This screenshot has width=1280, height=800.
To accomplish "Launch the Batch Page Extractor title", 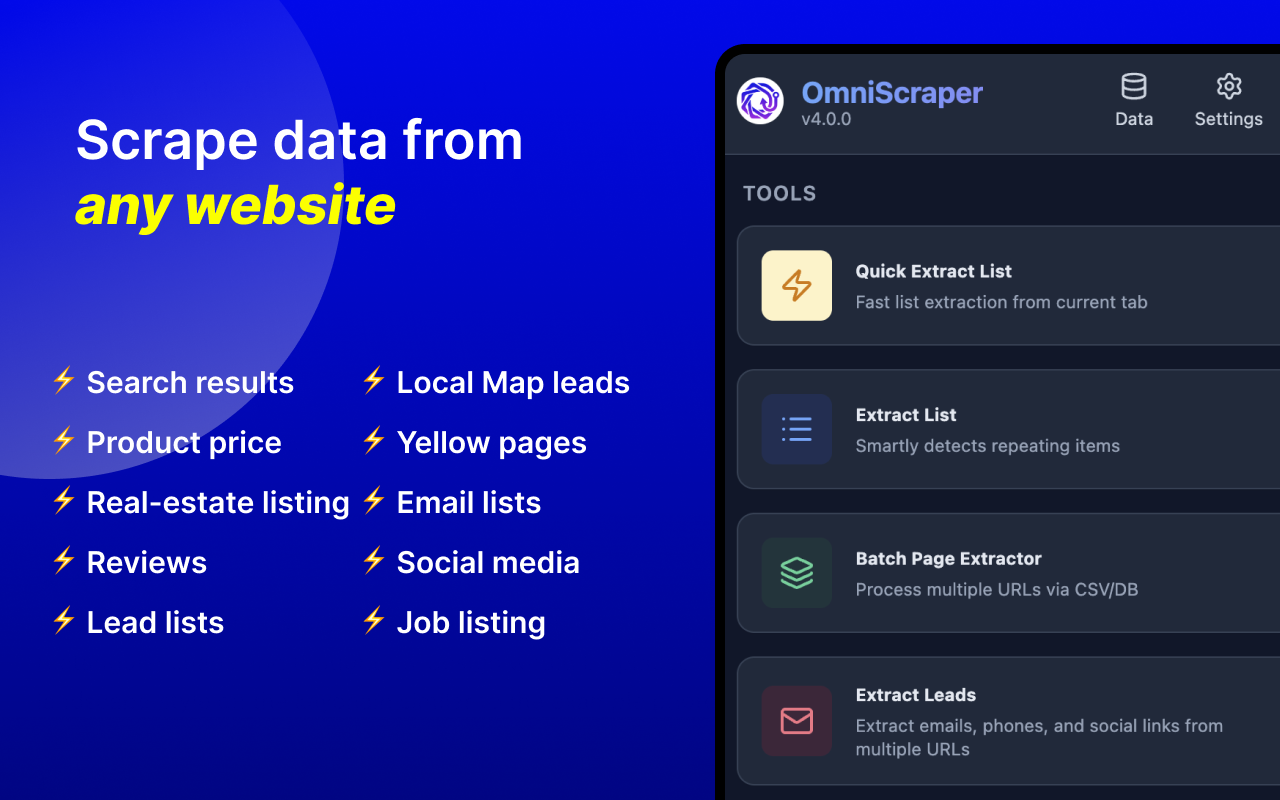I will click(x=949, y=559).
